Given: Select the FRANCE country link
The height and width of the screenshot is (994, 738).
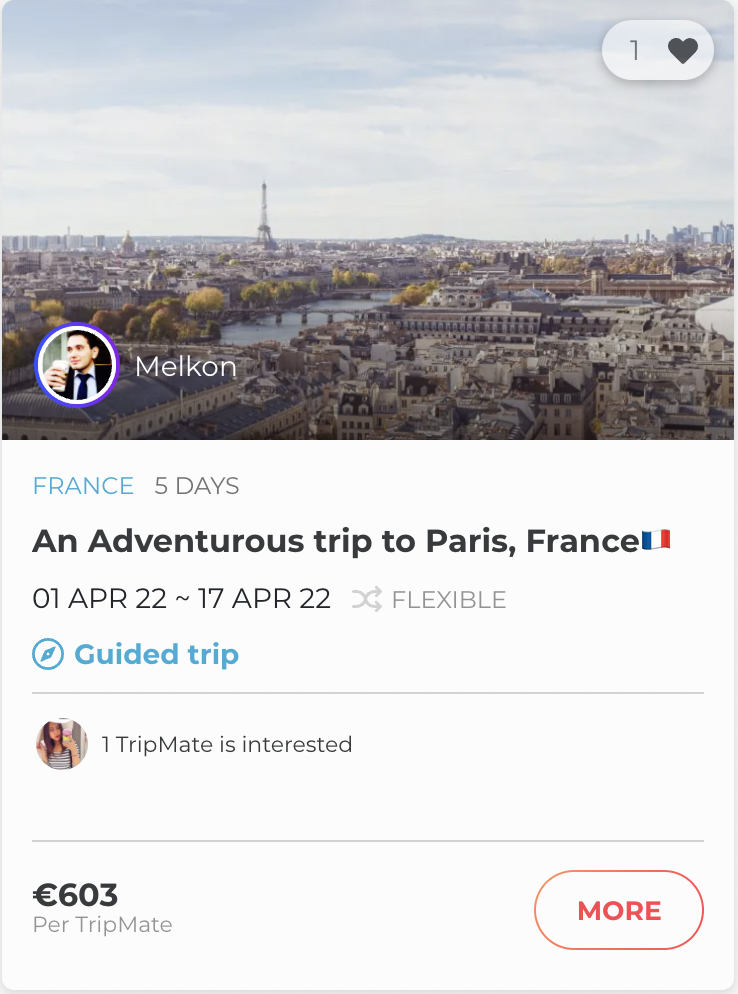Looking at the screenshot, I should pos(83,486).
